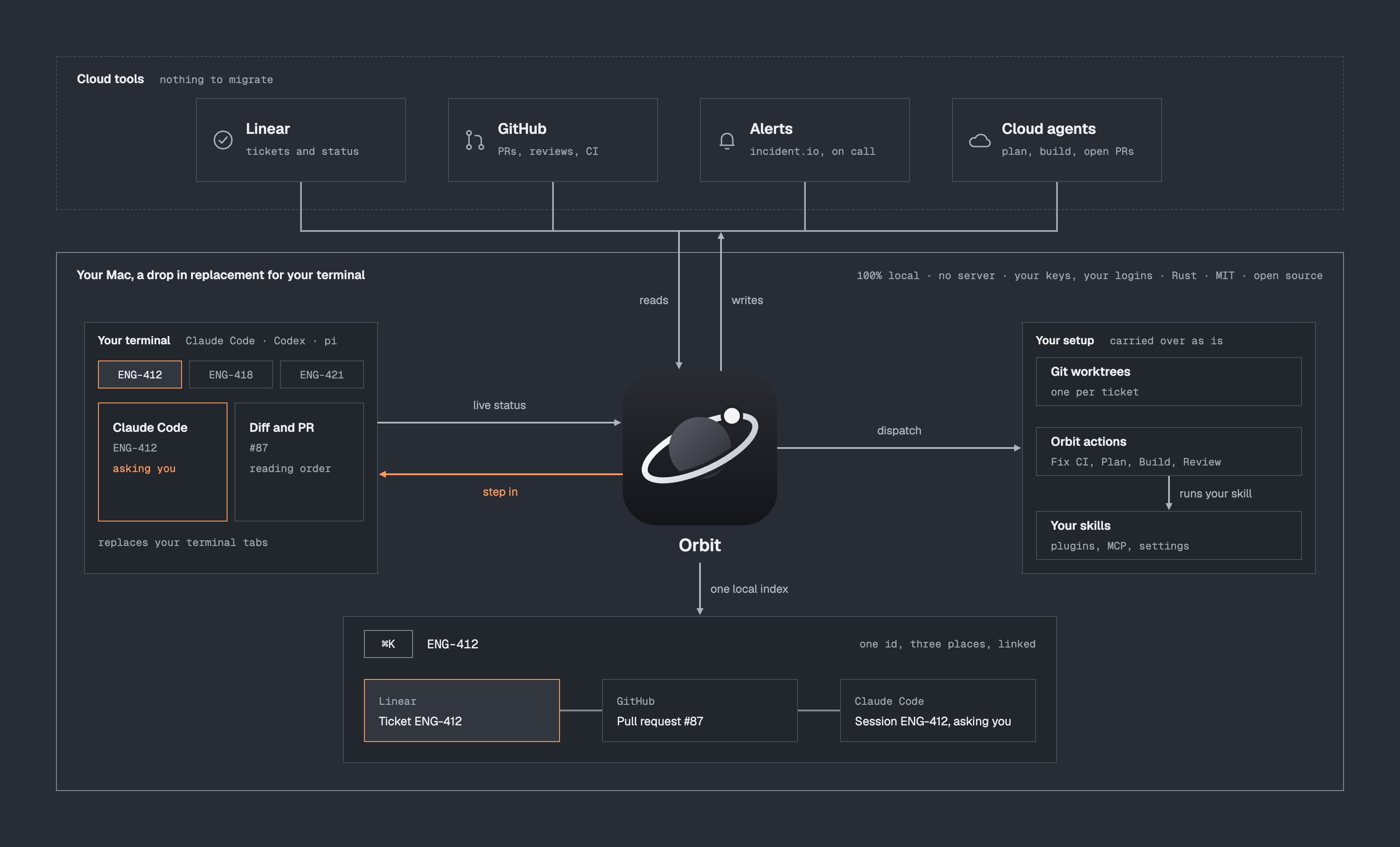Click the Linear checkmark circle icon

click(x=223, y=140)
